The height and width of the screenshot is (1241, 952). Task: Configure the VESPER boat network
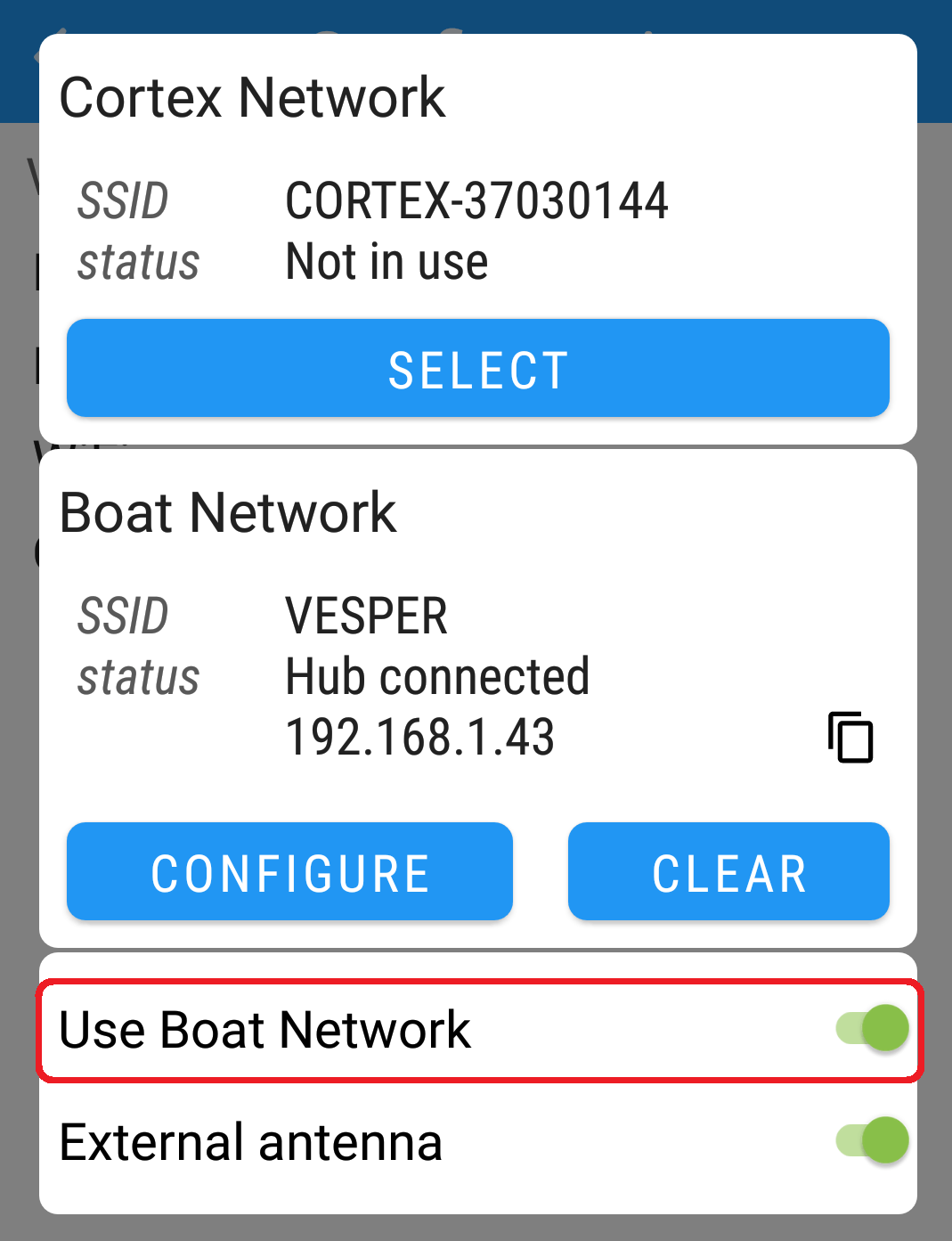click(289, 871)
